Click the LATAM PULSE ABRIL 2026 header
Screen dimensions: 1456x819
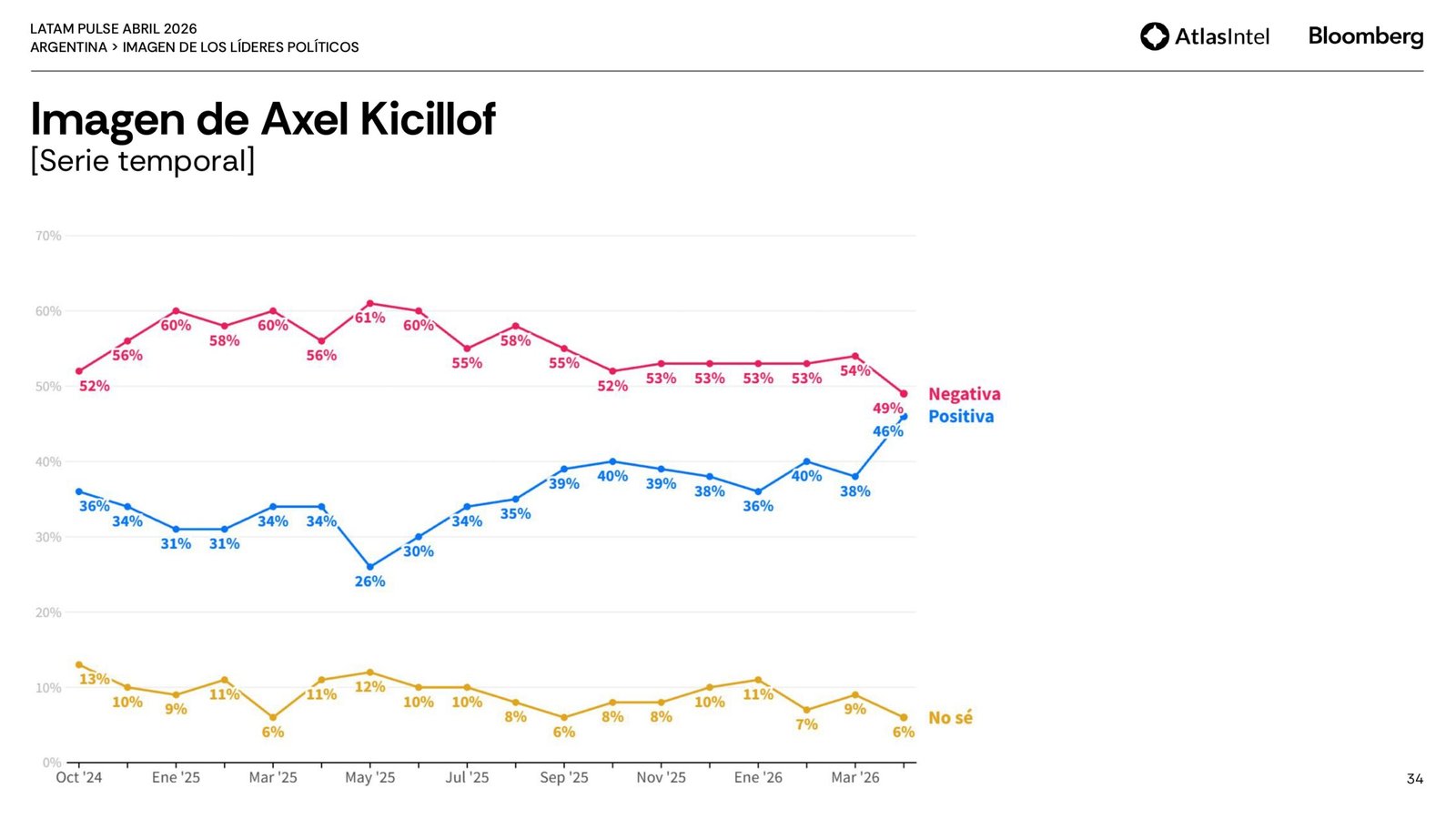[x=114, y=29]
